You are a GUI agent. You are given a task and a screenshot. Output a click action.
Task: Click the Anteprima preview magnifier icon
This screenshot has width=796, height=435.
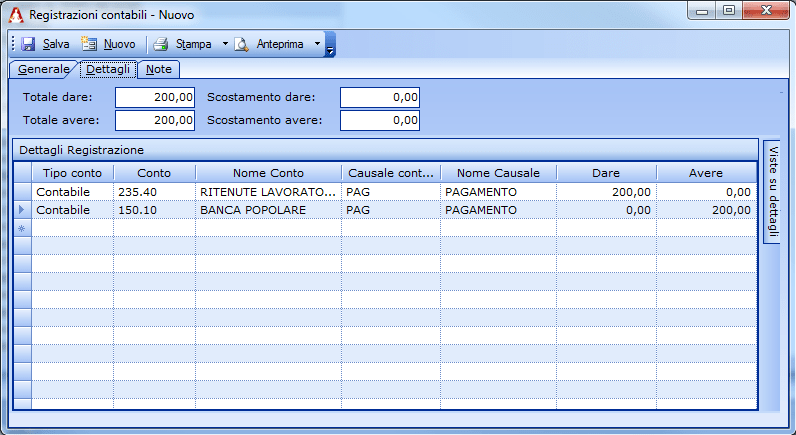[x=242, y=44]
